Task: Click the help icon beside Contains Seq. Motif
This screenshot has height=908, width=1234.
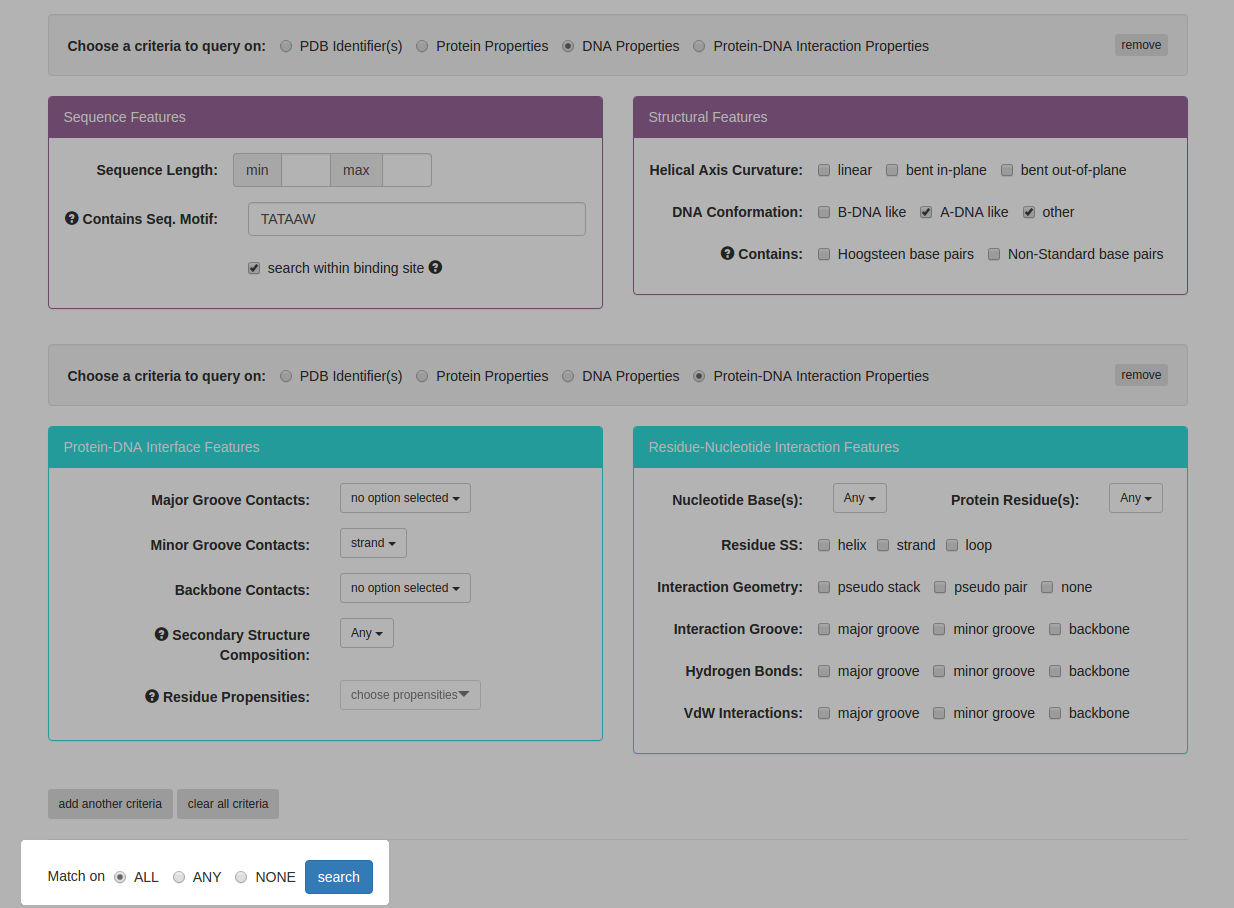Action: pyautogui.click(x=72, y=218)
